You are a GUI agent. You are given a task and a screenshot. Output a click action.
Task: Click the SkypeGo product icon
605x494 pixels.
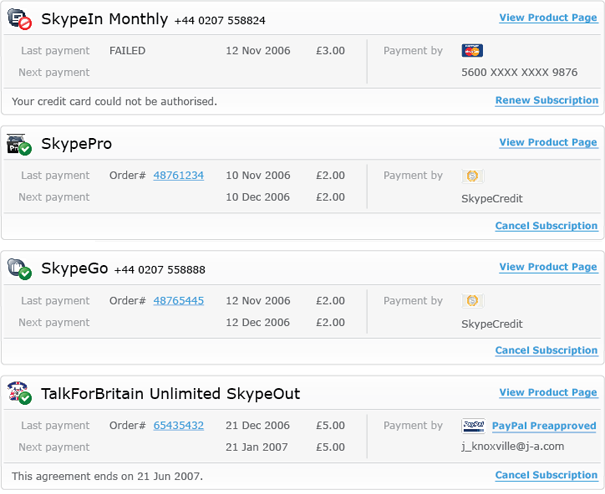coord(19,269)
